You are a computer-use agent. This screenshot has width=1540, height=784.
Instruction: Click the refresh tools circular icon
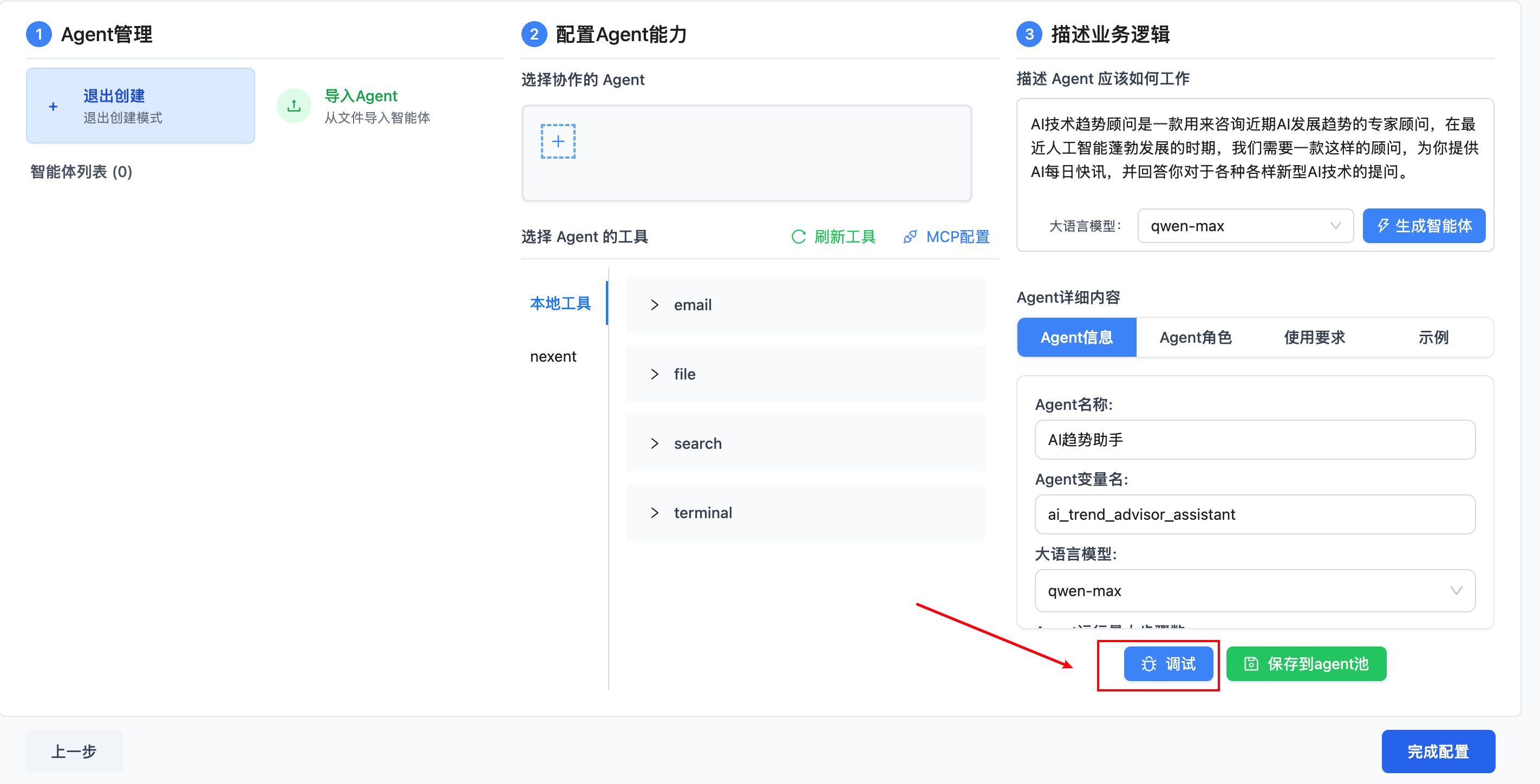[798, 237]
